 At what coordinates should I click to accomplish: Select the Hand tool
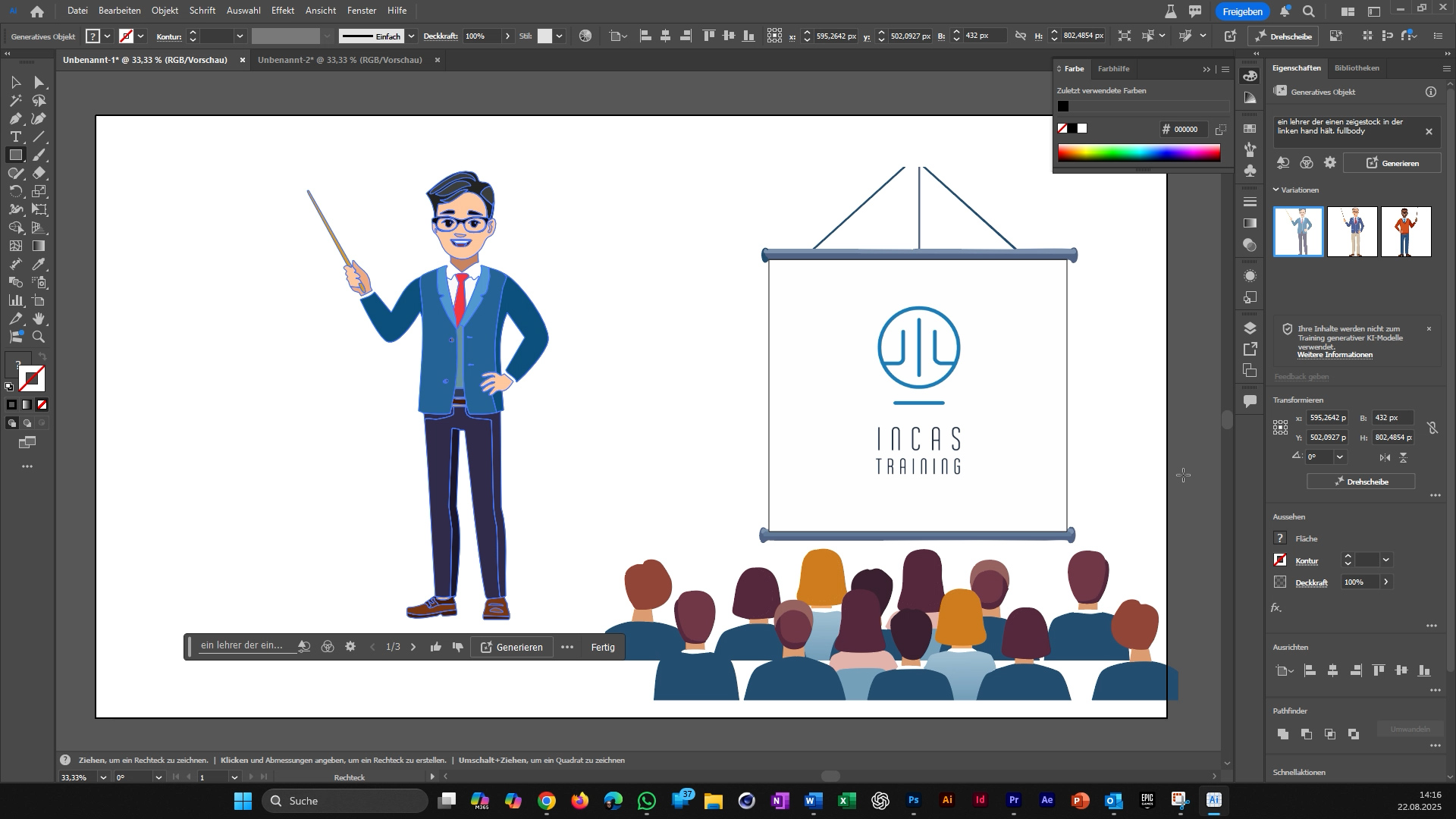(39, 318)
